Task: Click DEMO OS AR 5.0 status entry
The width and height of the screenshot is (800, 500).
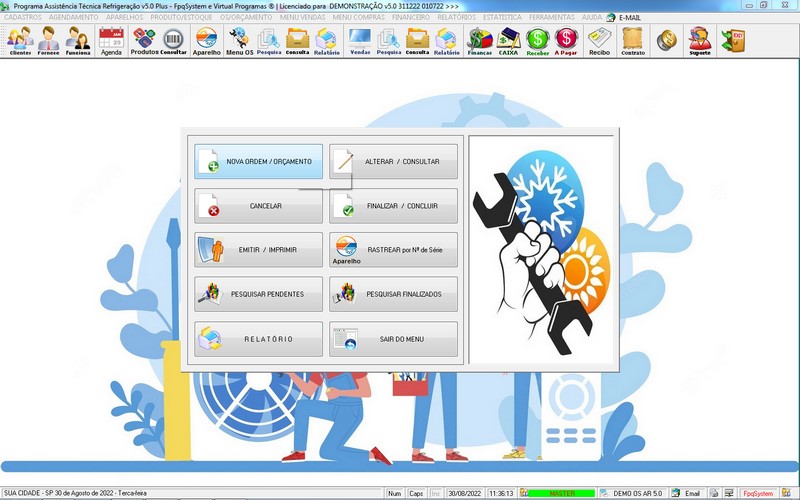Action: tap(637, 493)
